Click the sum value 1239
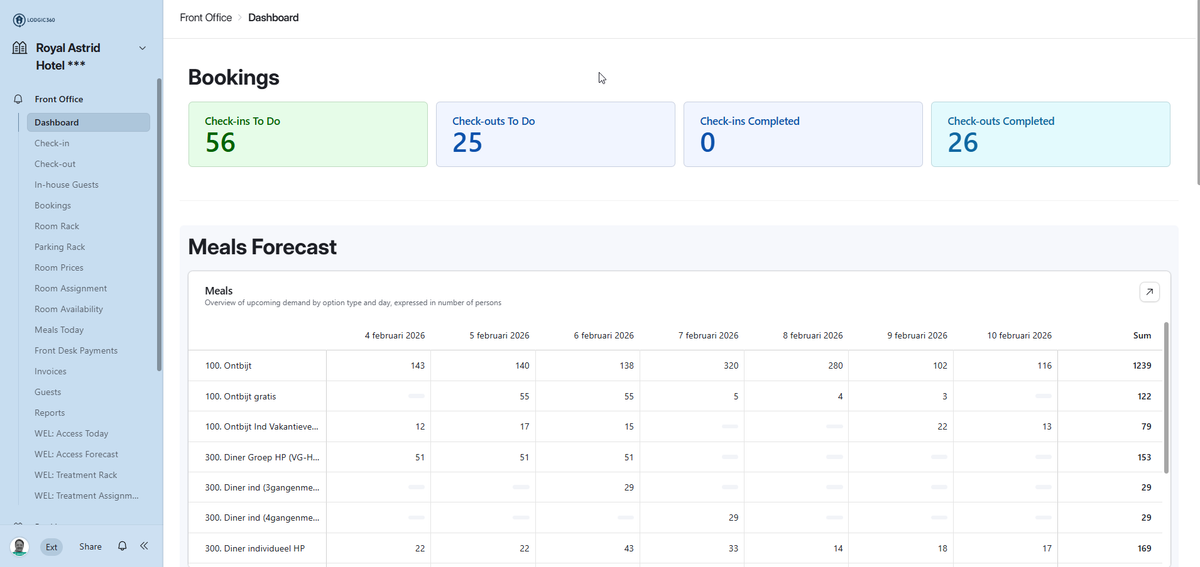 (x=1141, y=366)
